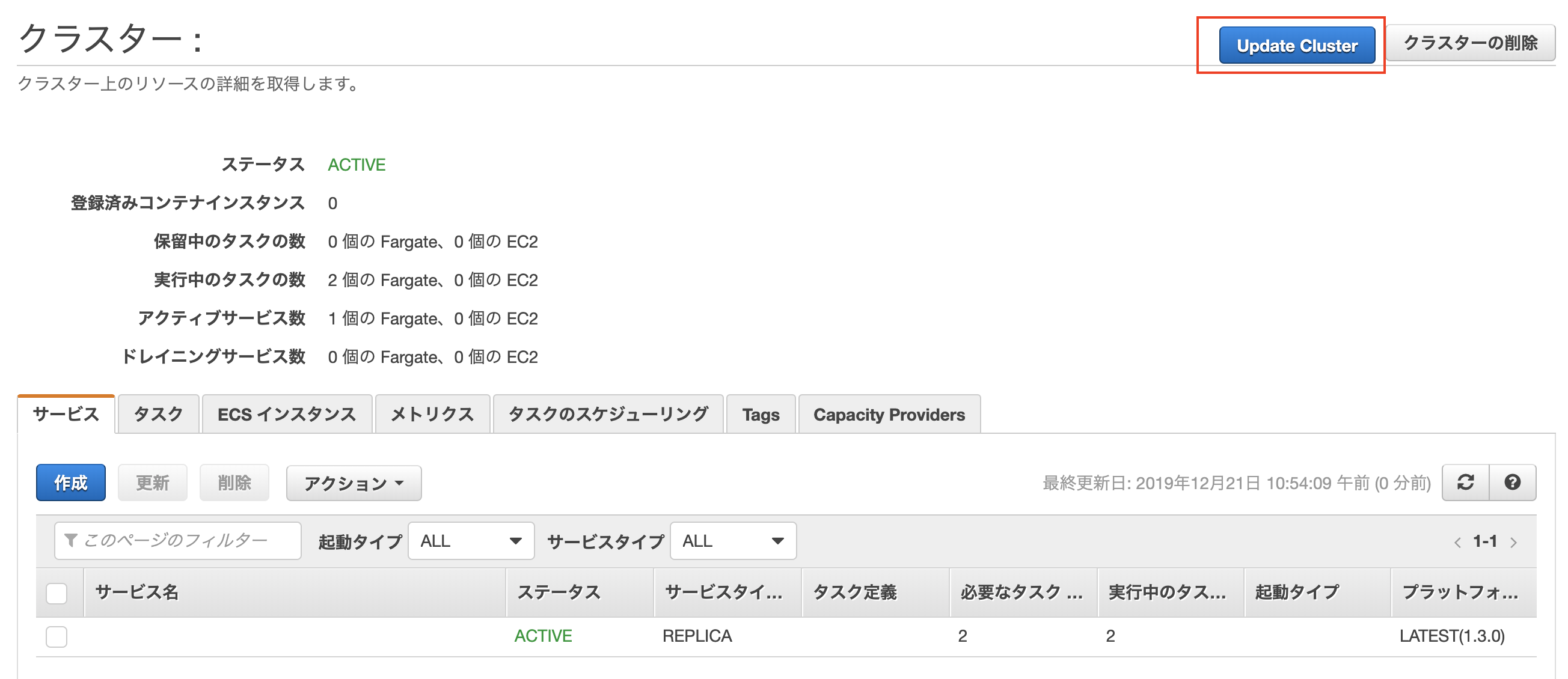
Task: Sort by タスク定義 column header
Action: [876, 592]
